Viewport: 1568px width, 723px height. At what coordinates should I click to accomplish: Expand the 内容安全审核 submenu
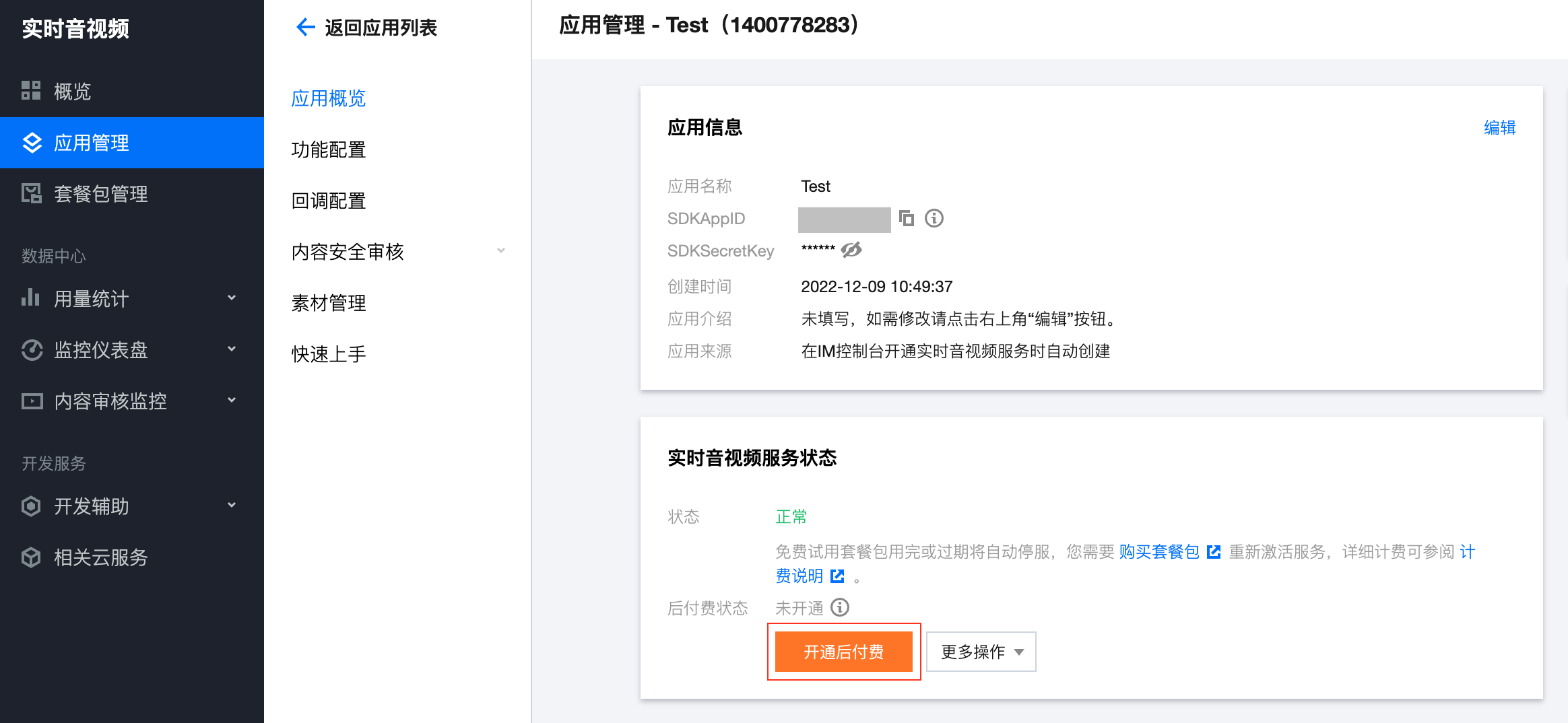point(501,251)
